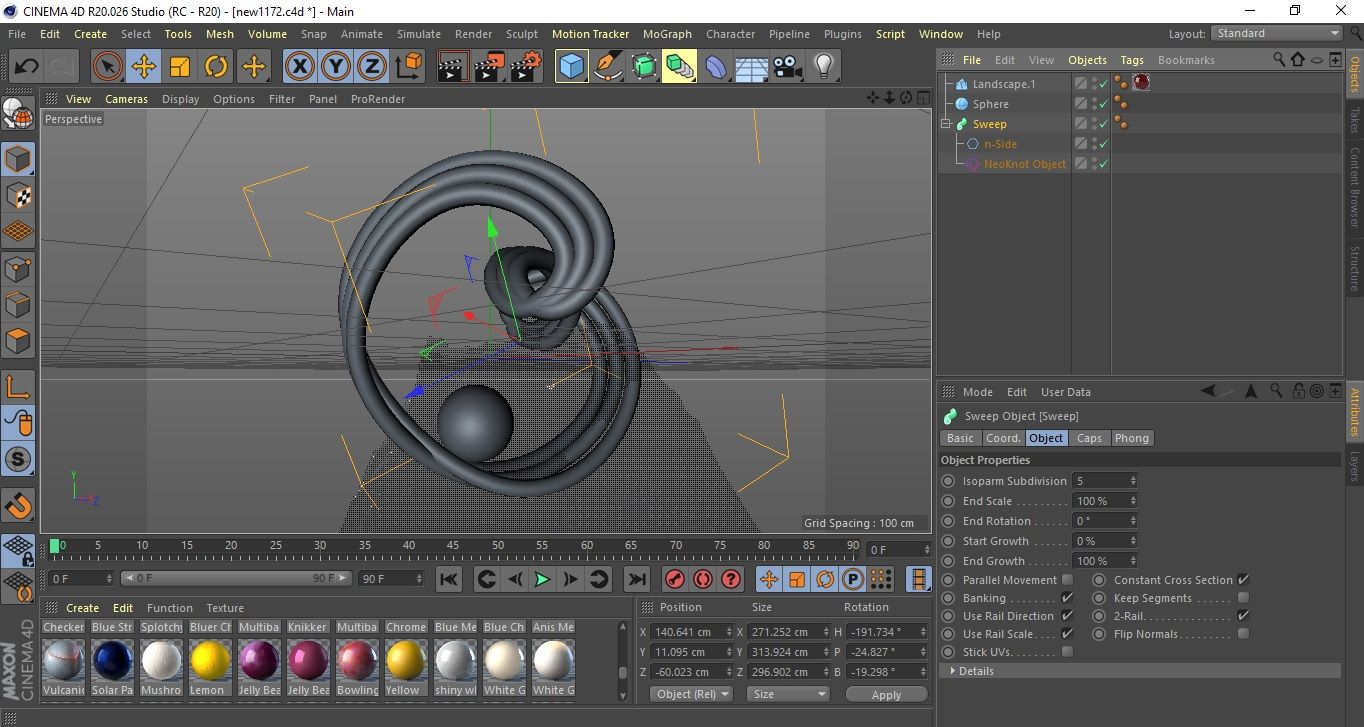Screen dimensions: 1364x727
Task: Toggle Banking checkbox
Action: pyautogui.click(x=1068, y=598)
